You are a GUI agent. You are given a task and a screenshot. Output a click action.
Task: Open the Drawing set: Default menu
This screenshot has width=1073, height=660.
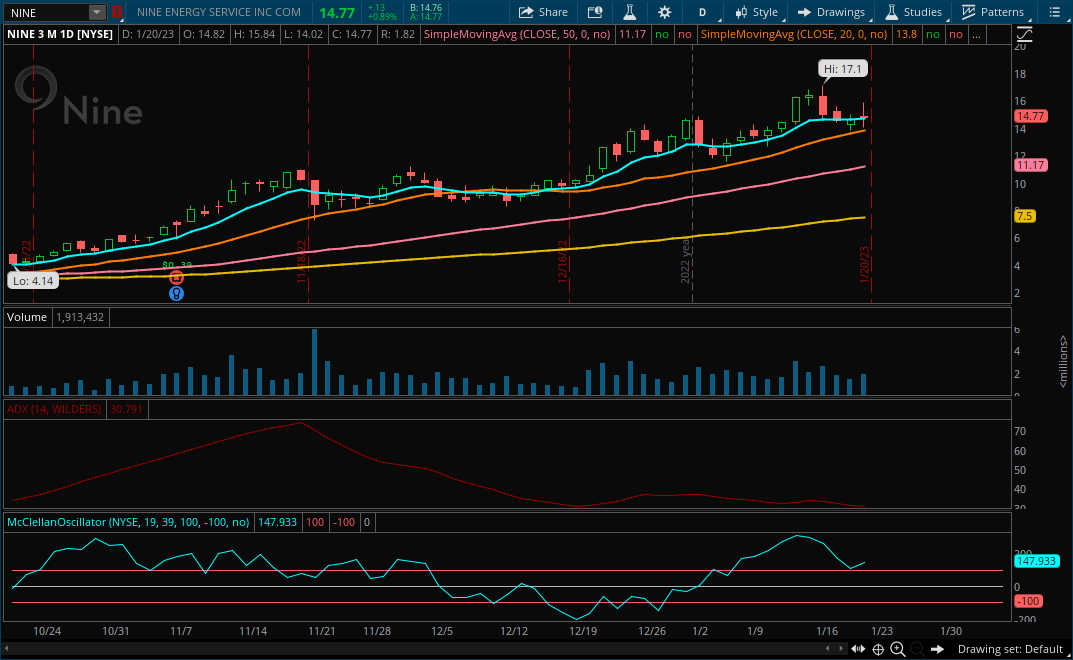(1013, 649)
